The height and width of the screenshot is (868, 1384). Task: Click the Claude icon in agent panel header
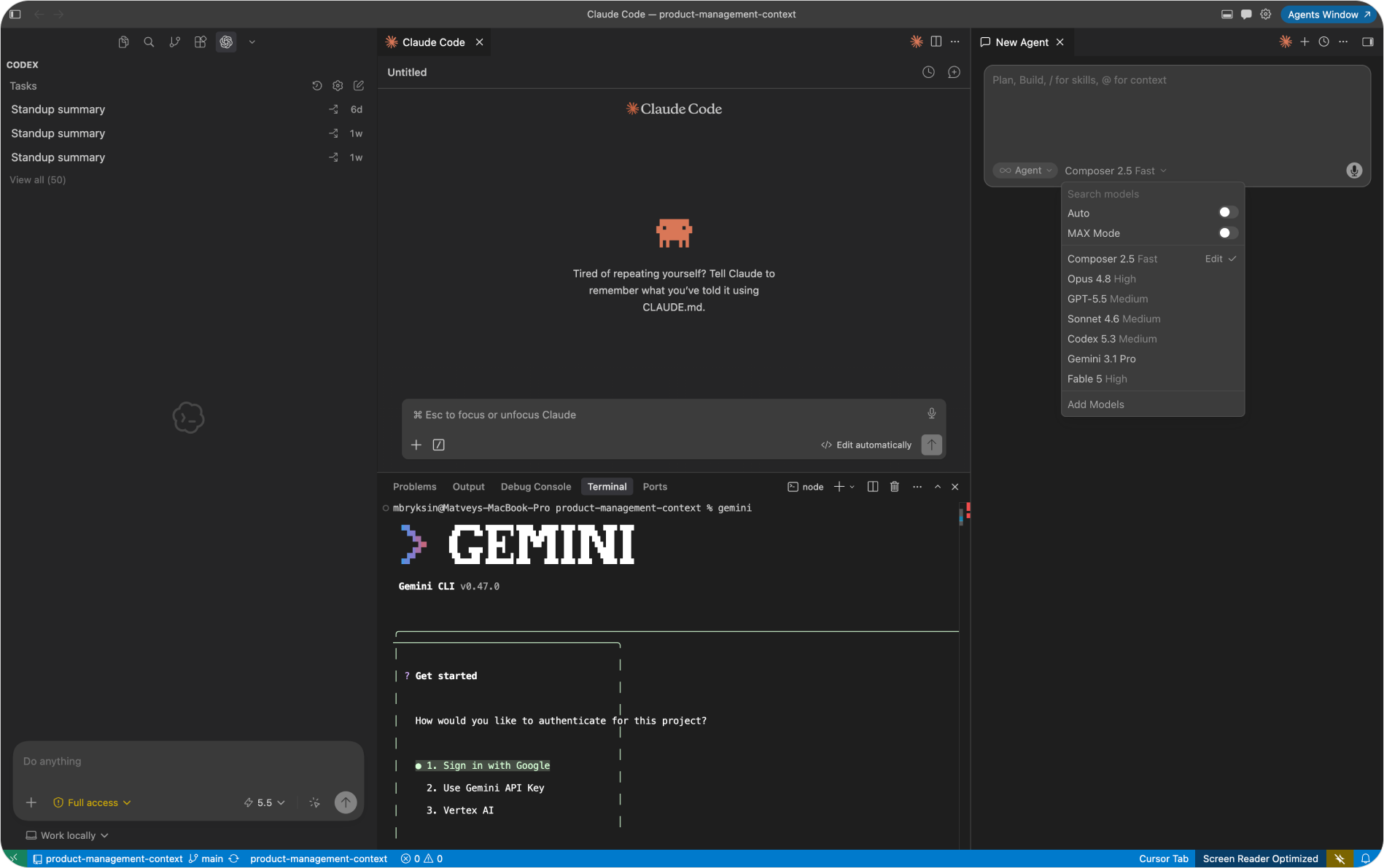tap(1286, 42)
